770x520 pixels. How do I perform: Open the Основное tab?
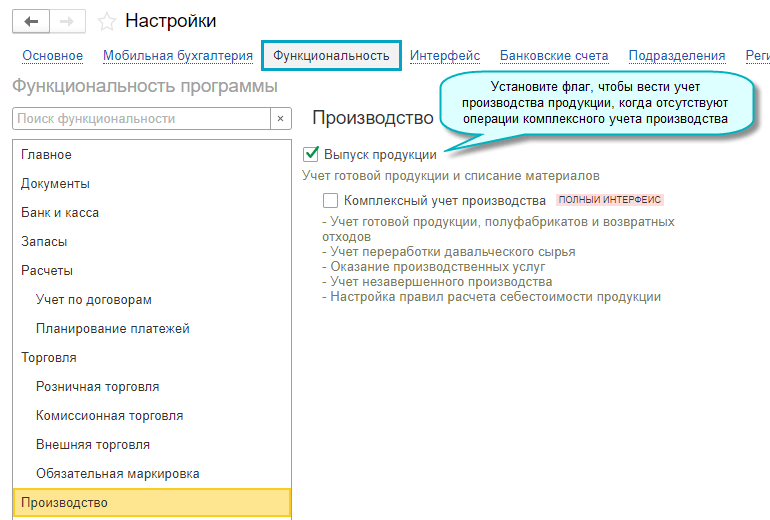click(x=53, y=55)
